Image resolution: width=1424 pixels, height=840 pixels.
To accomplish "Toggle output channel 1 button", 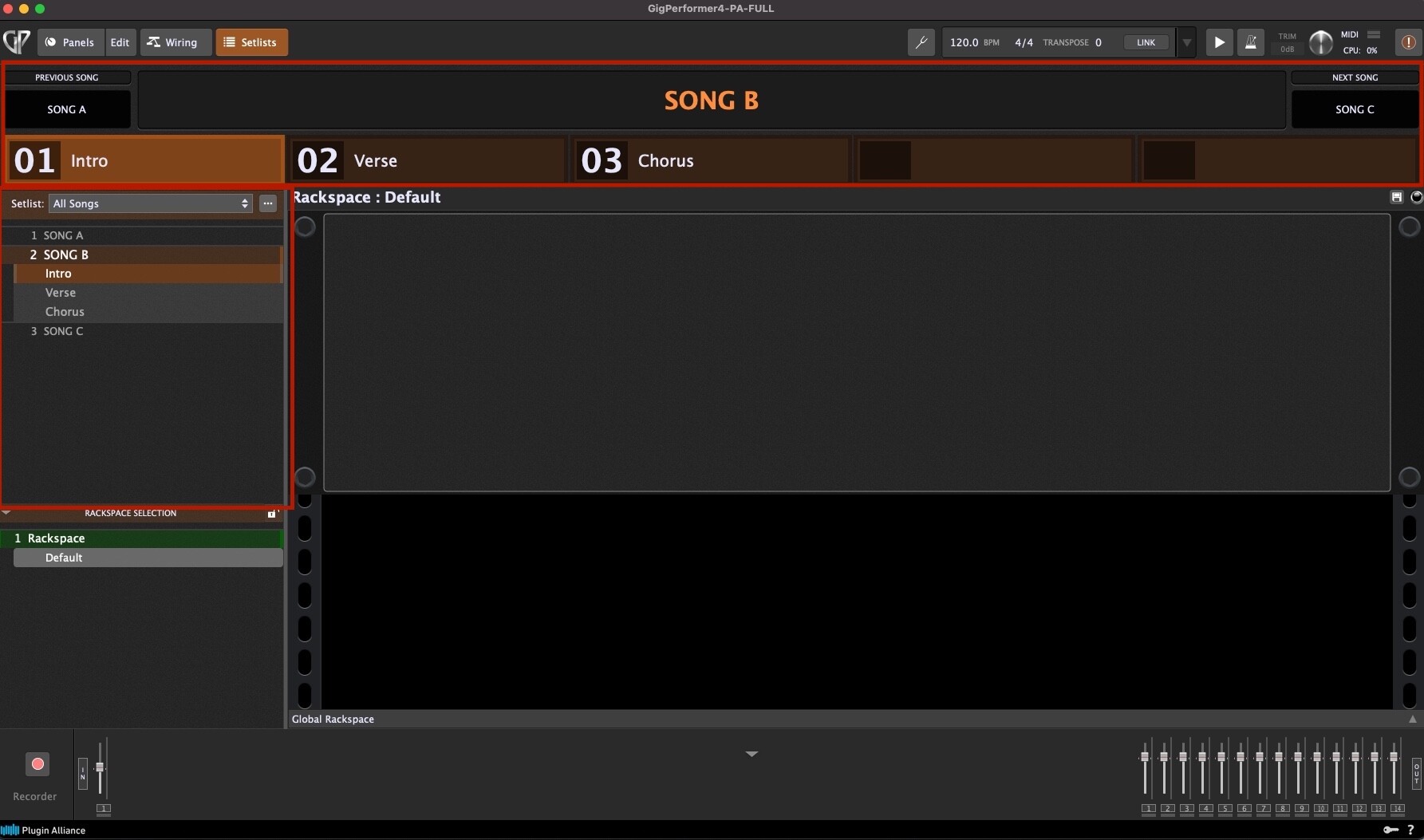I will point(1148,809).
